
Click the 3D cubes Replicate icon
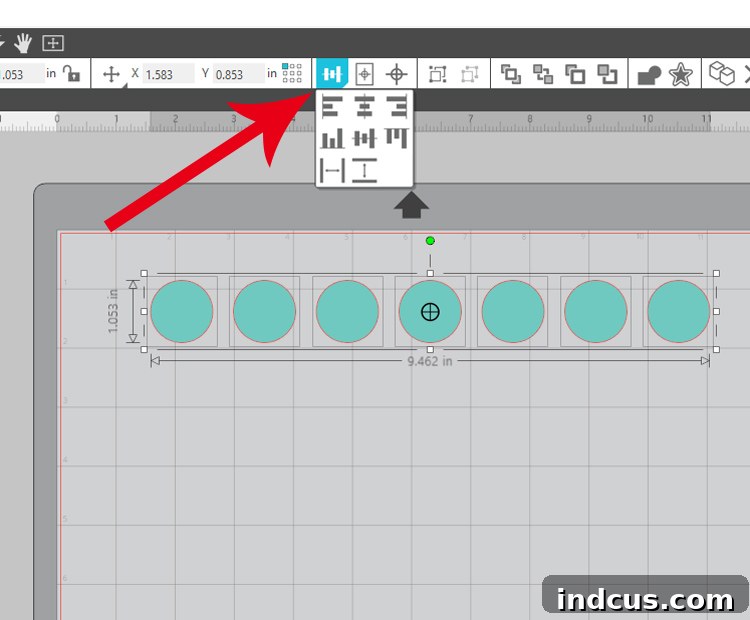(x=721, y=74)
